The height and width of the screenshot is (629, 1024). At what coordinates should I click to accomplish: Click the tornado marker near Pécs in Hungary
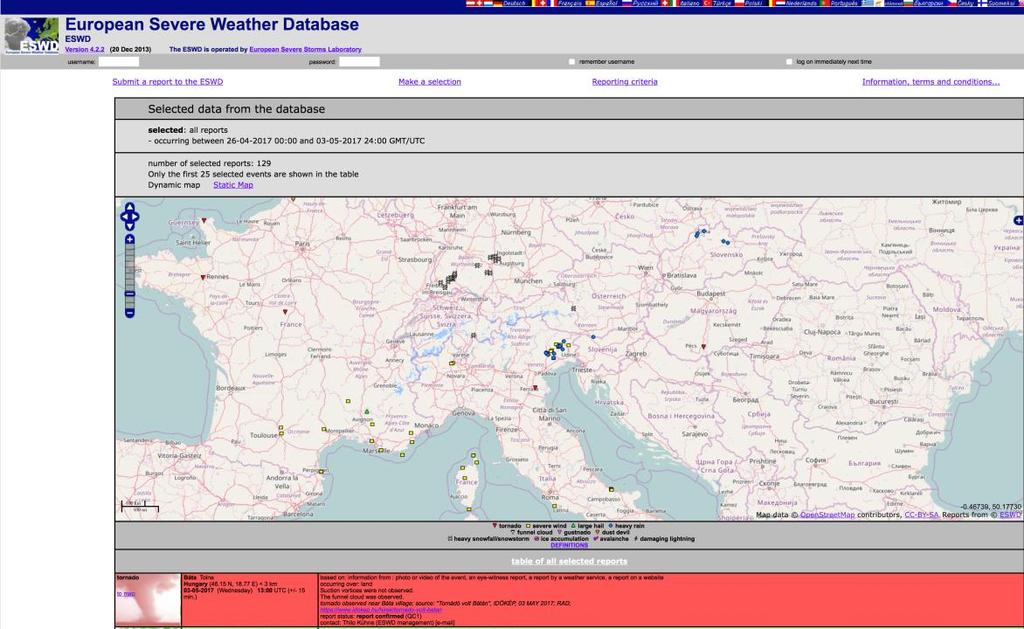click(x=703, y=347)
